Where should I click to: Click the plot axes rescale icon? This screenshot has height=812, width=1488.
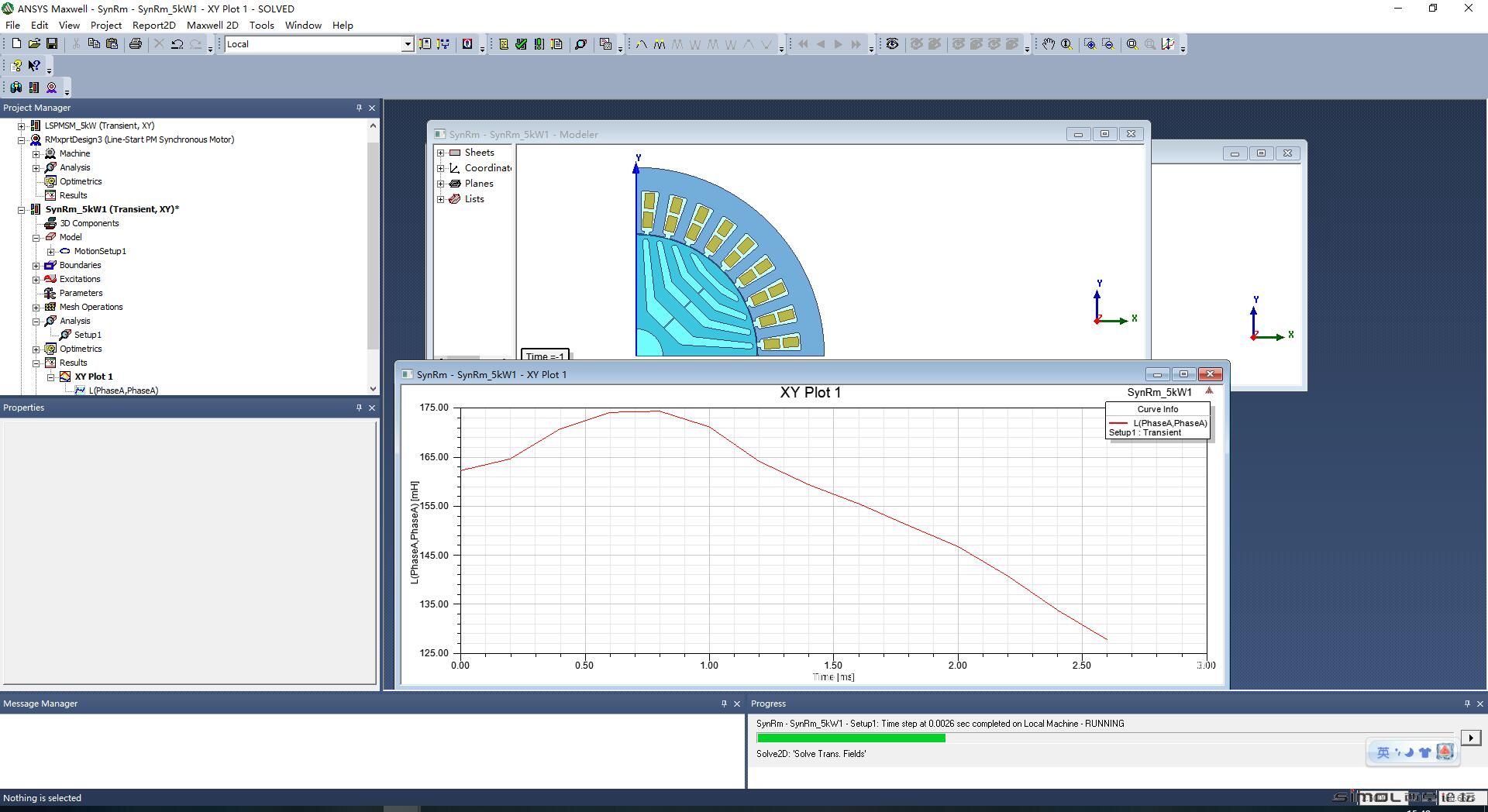[x=1168, y=44]
